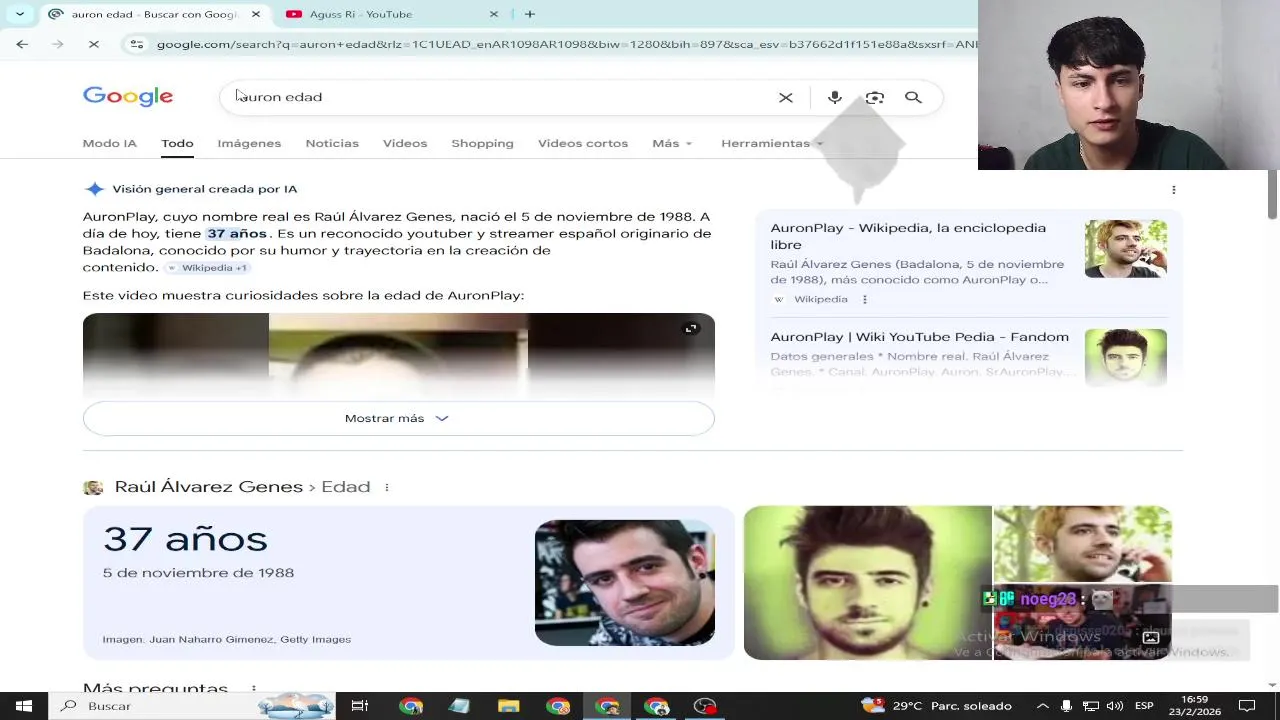Open the Wikipedia result thumbnail image
The height and width of the screenshot is (720, 1280).
tap(1126, 249)
